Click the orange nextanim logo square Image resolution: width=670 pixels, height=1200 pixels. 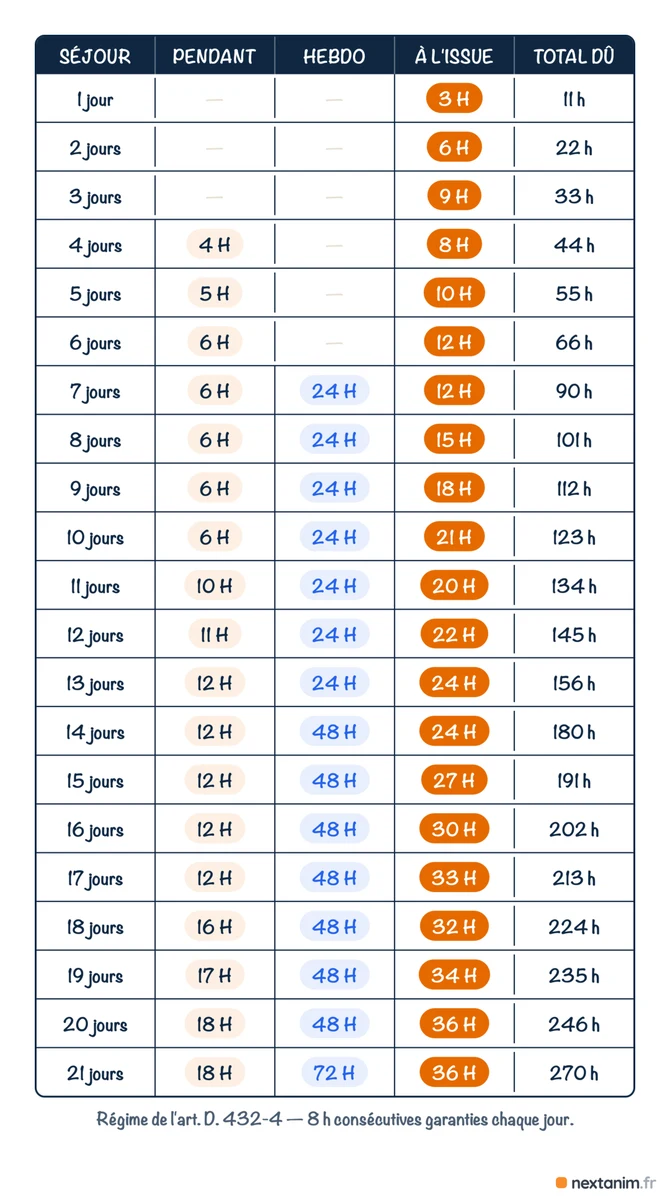(561, 1182)
